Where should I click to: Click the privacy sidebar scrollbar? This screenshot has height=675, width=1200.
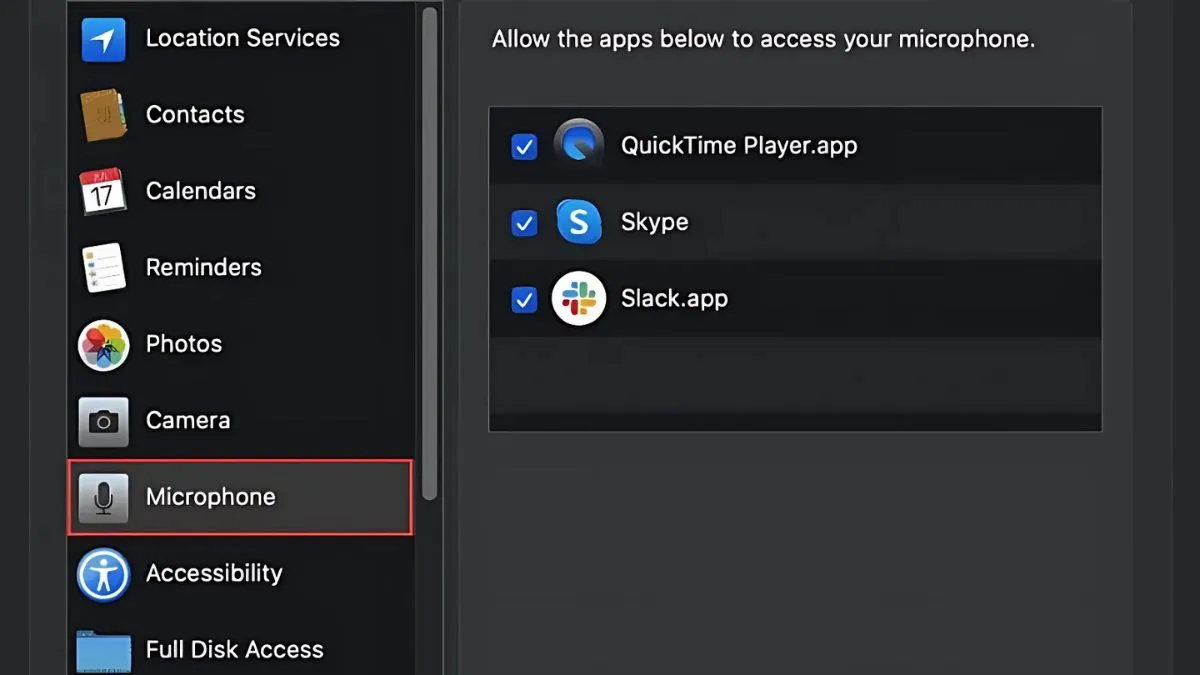click(430, 250)
